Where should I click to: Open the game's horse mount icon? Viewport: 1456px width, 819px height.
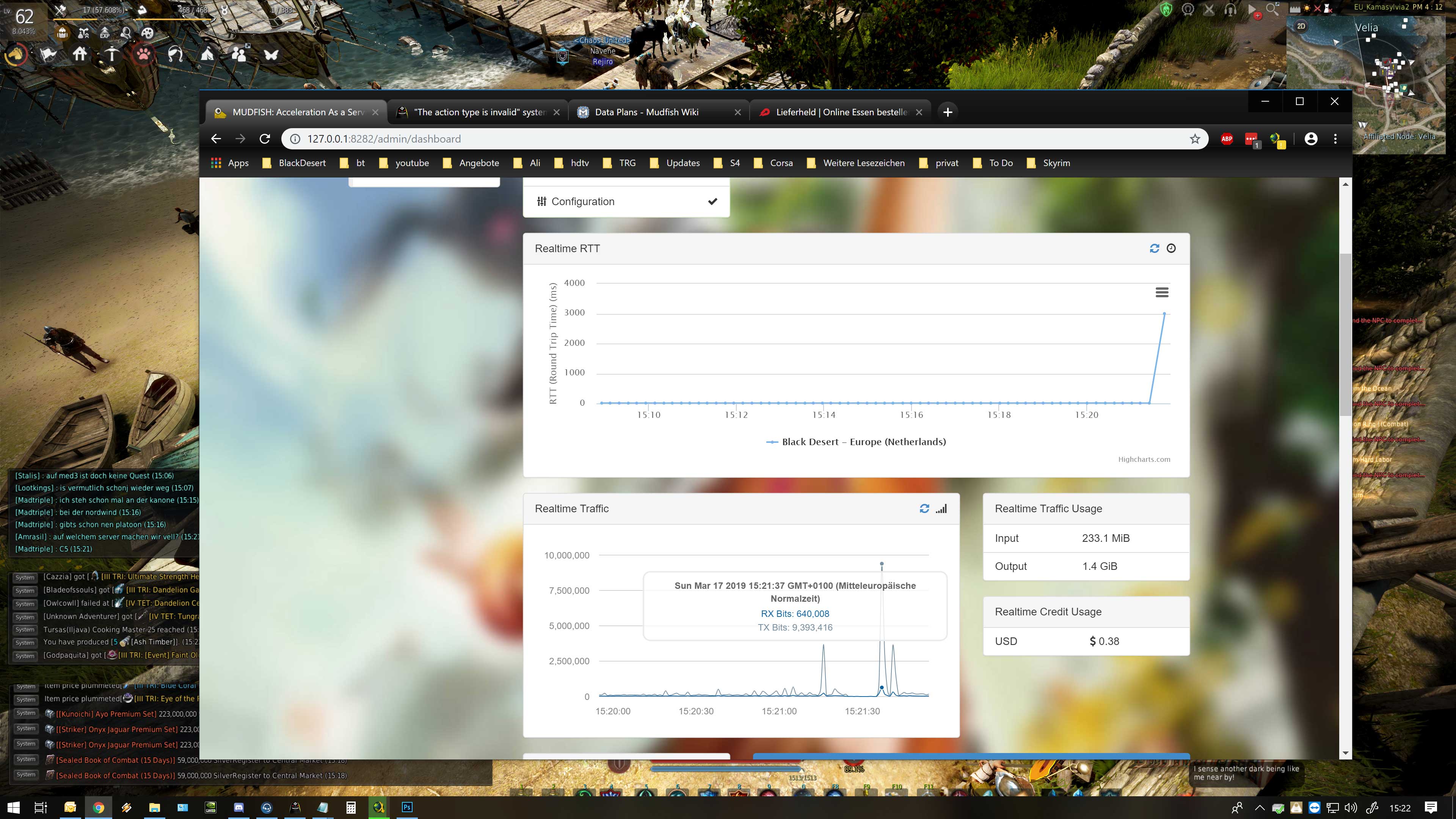tap(16, 54)
